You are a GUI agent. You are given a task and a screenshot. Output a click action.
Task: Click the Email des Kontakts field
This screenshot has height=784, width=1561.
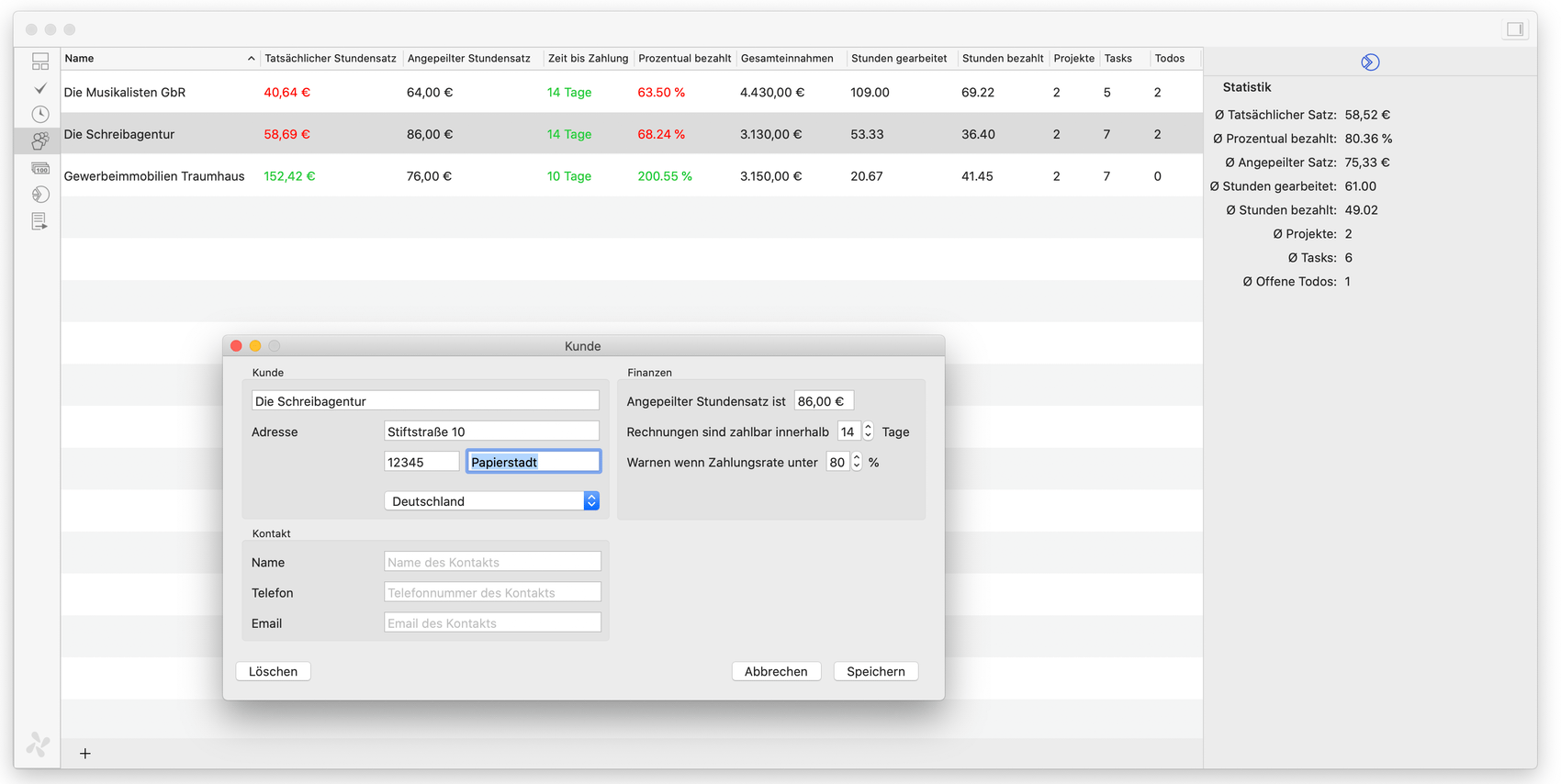pos(492,622)
